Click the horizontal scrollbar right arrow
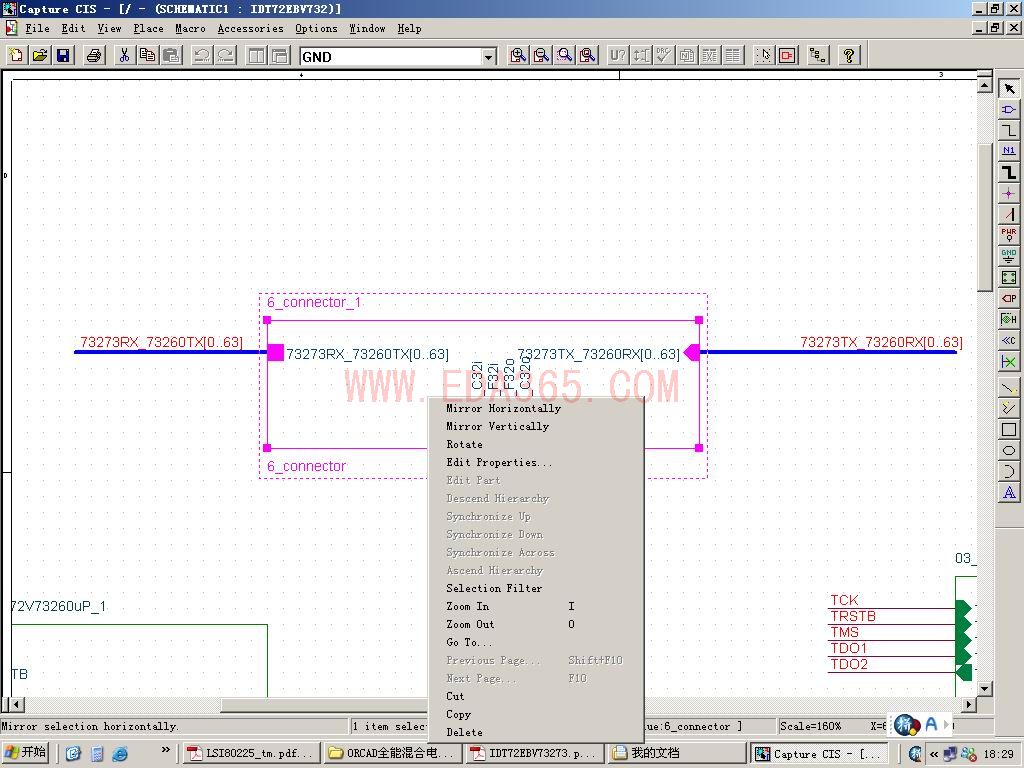Image resolution: width=1024 pixels, height=768 pixels. (969, 705)
